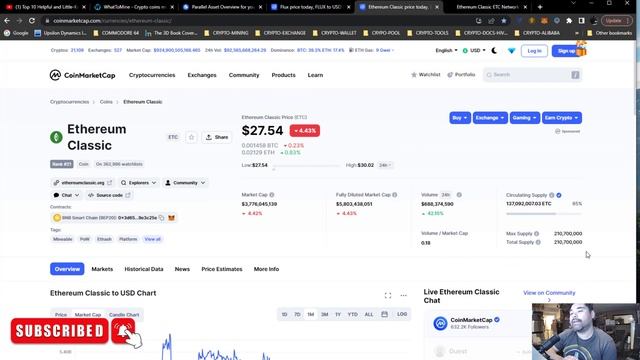Click the blue diamond rewards icon
This screenshot has width=640, height=360.
[511, 51]
